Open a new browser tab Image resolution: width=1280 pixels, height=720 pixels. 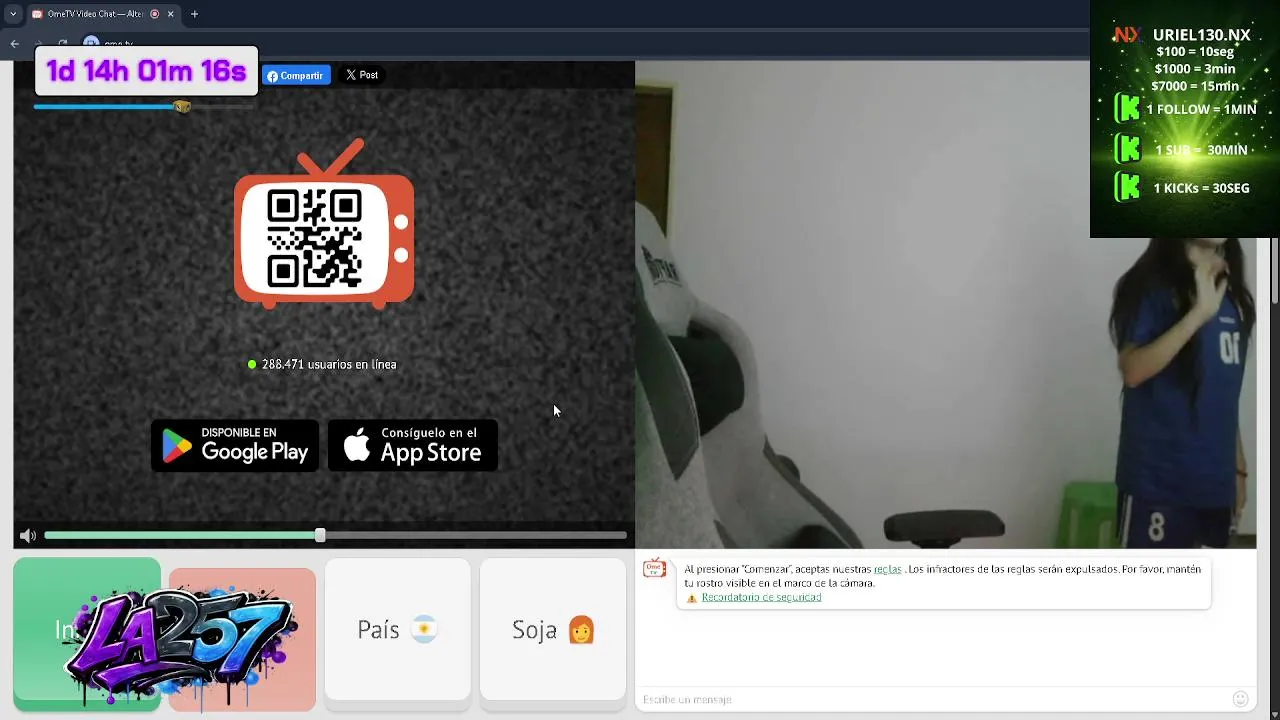click(x=194, y=14)
